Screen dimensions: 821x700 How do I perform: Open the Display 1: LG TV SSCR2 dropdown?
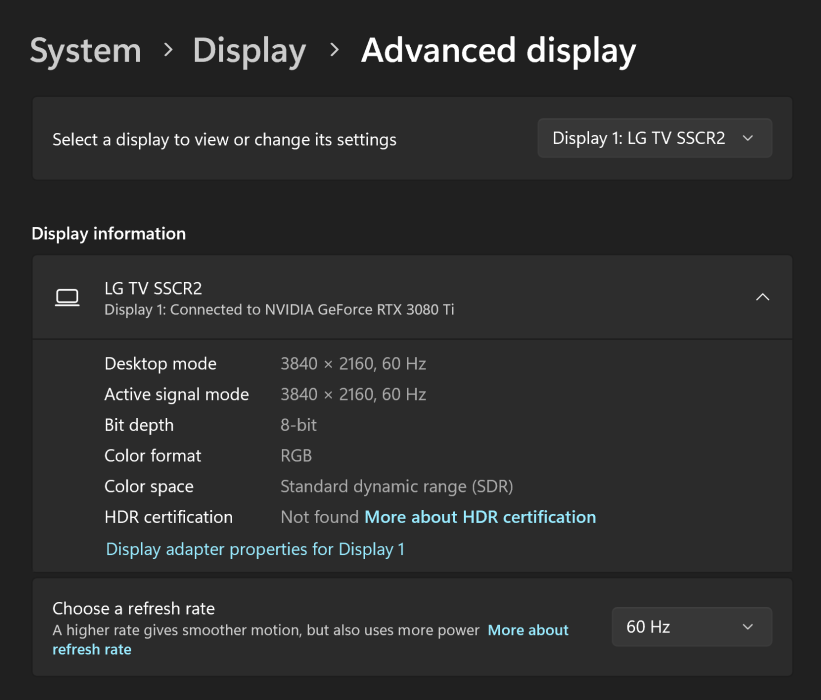tap(654, 139)
